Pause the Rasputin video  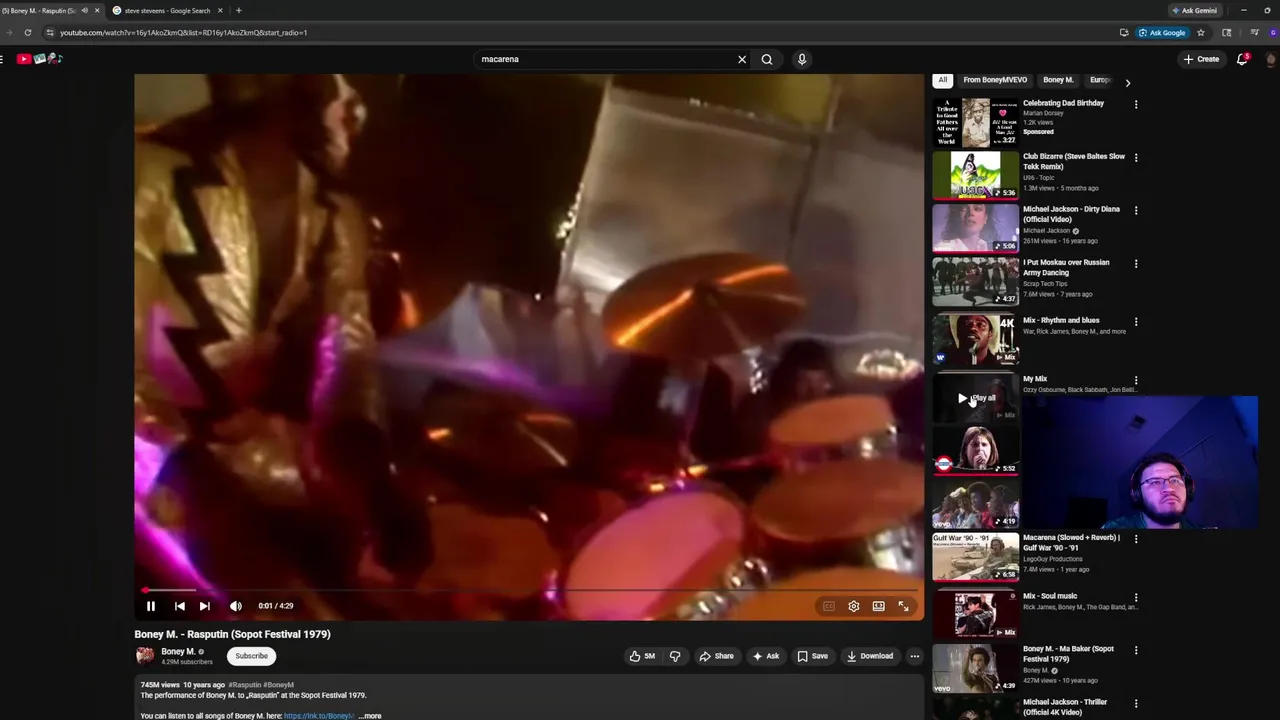(151, 606)
